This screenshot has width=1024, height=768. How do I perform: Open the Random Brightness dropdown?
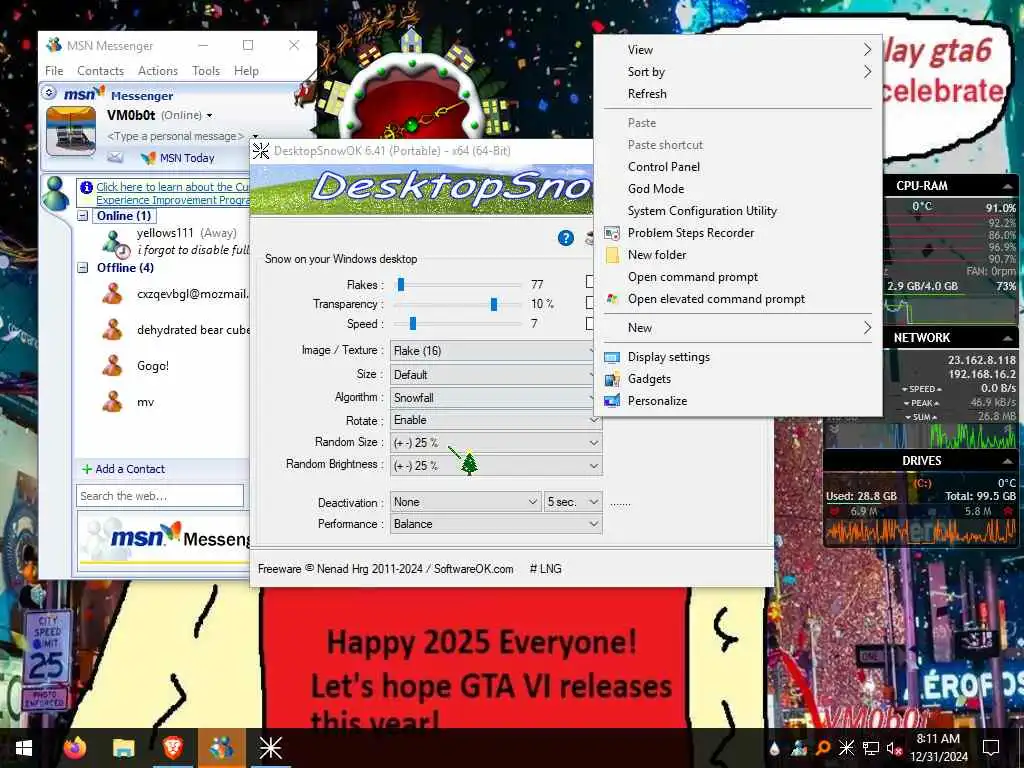(x=496, y=466)
